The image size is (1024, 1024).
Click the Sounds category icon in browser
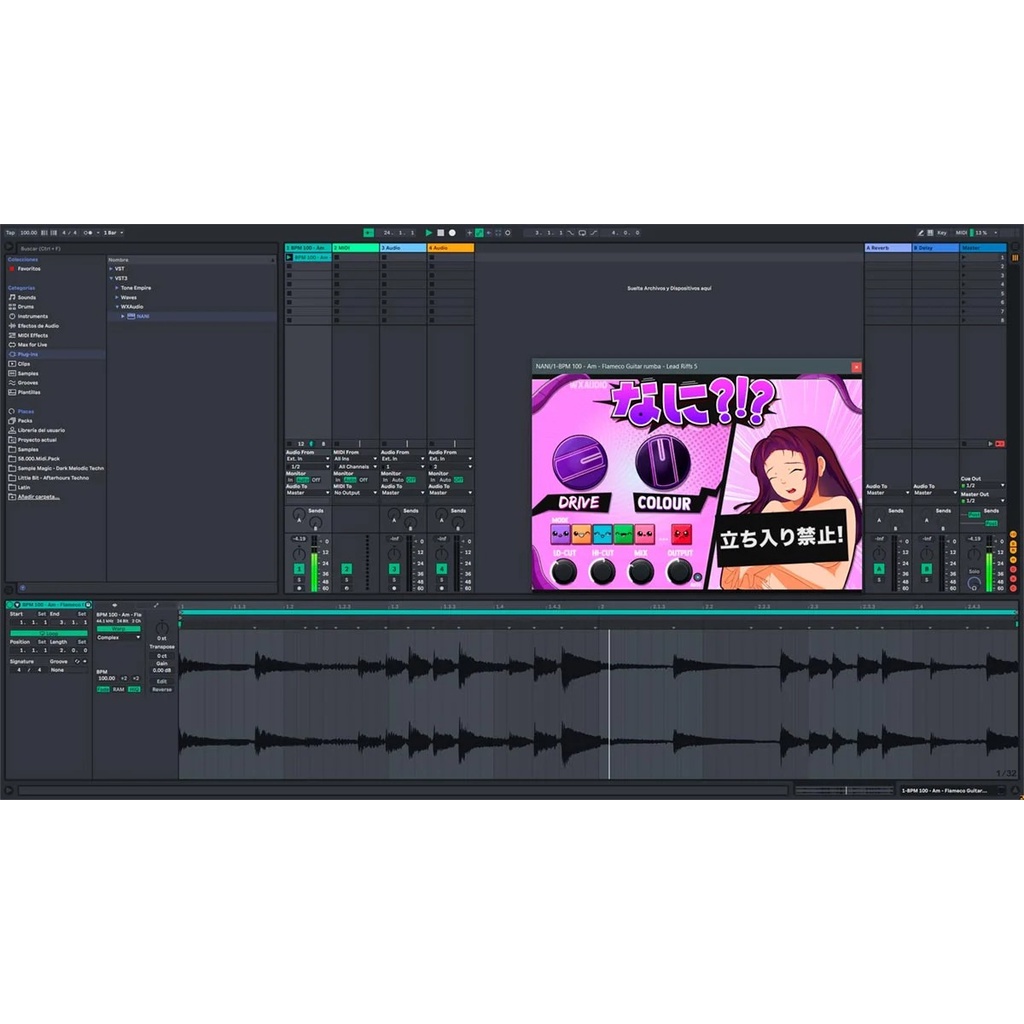tap(12, 297)
